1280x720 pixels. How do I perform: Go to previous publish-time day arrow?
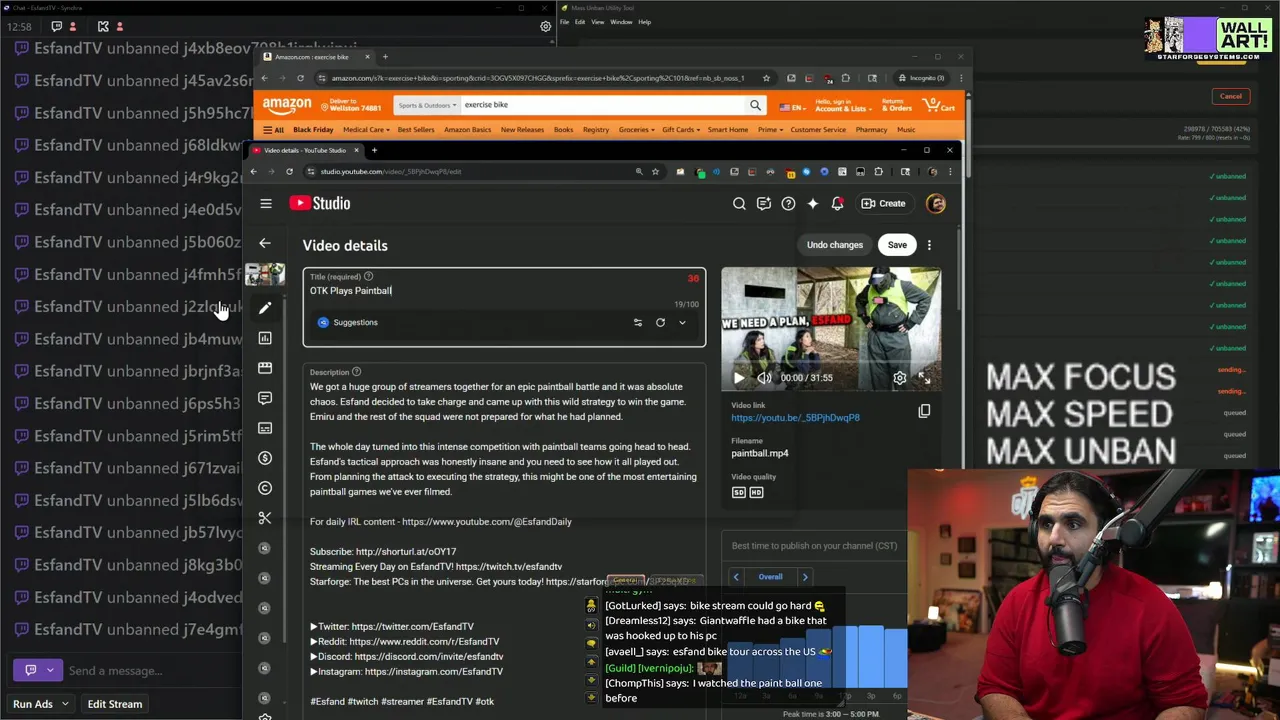click(736, 577)
